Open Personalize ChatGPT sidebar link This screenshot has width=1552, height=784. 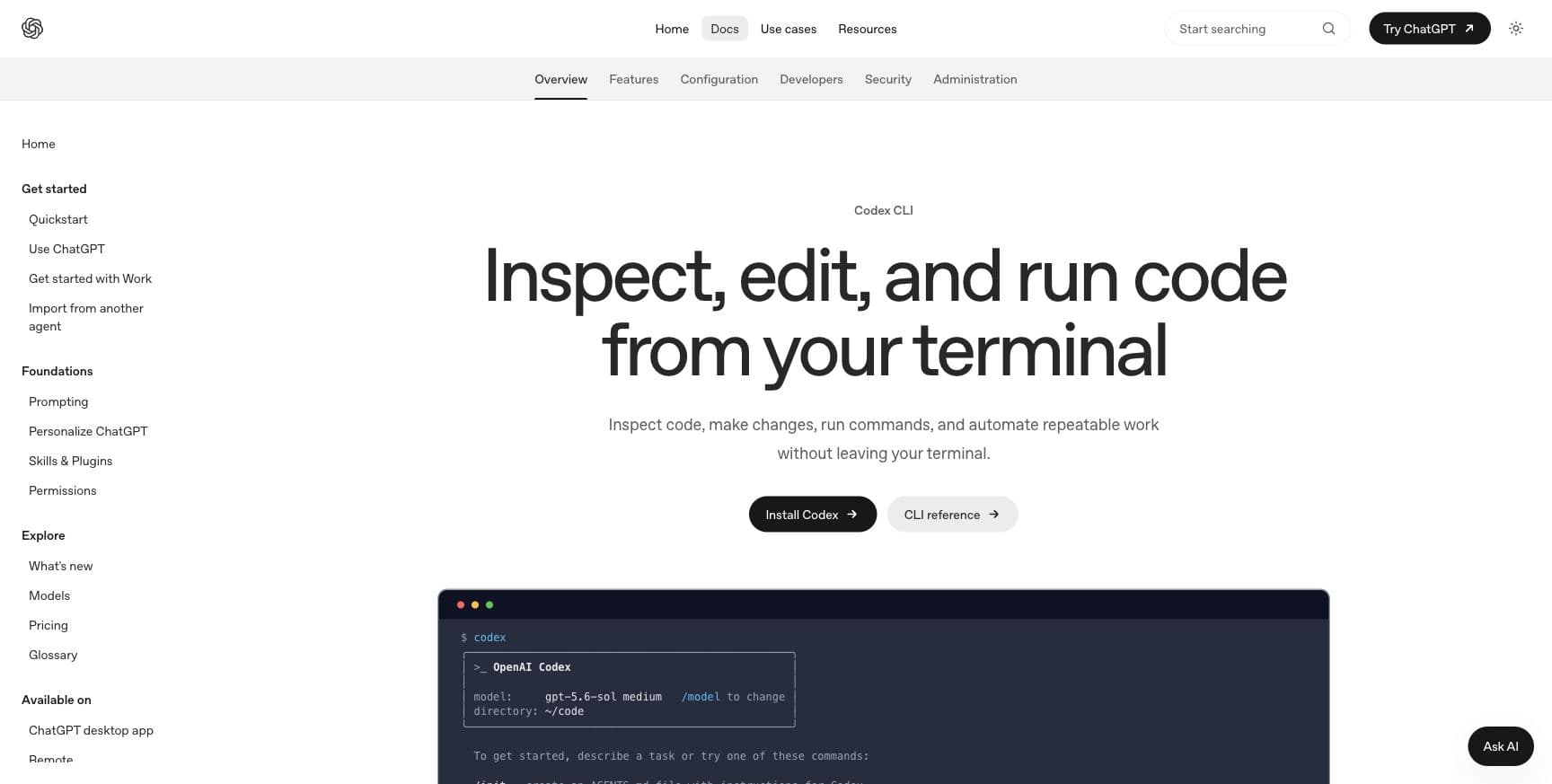point(88,431)
